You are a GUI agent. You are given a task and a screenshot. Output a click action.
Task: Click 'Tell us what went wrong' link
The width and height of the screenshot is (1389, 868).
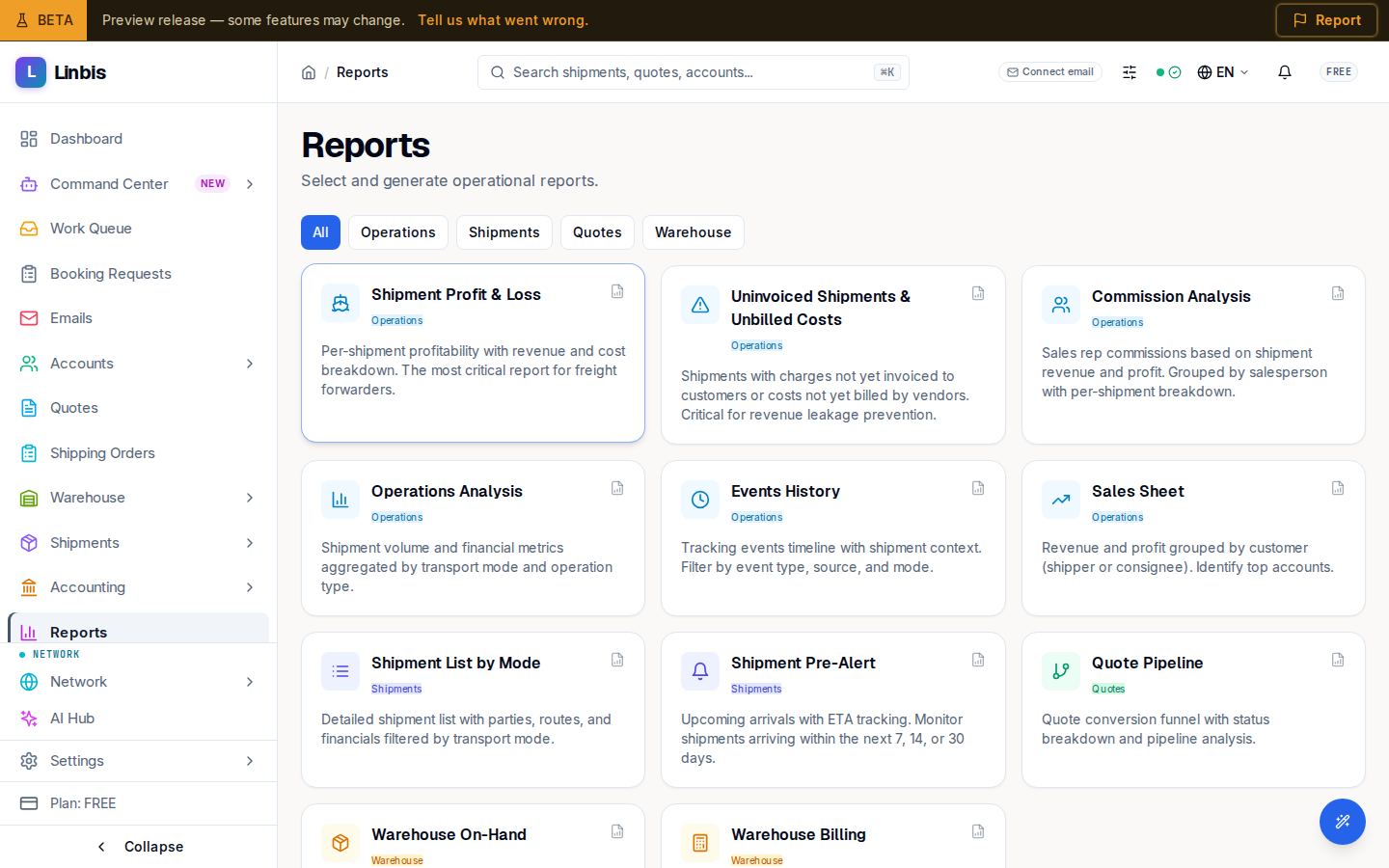pyautogui.click(x=503, y=20)
